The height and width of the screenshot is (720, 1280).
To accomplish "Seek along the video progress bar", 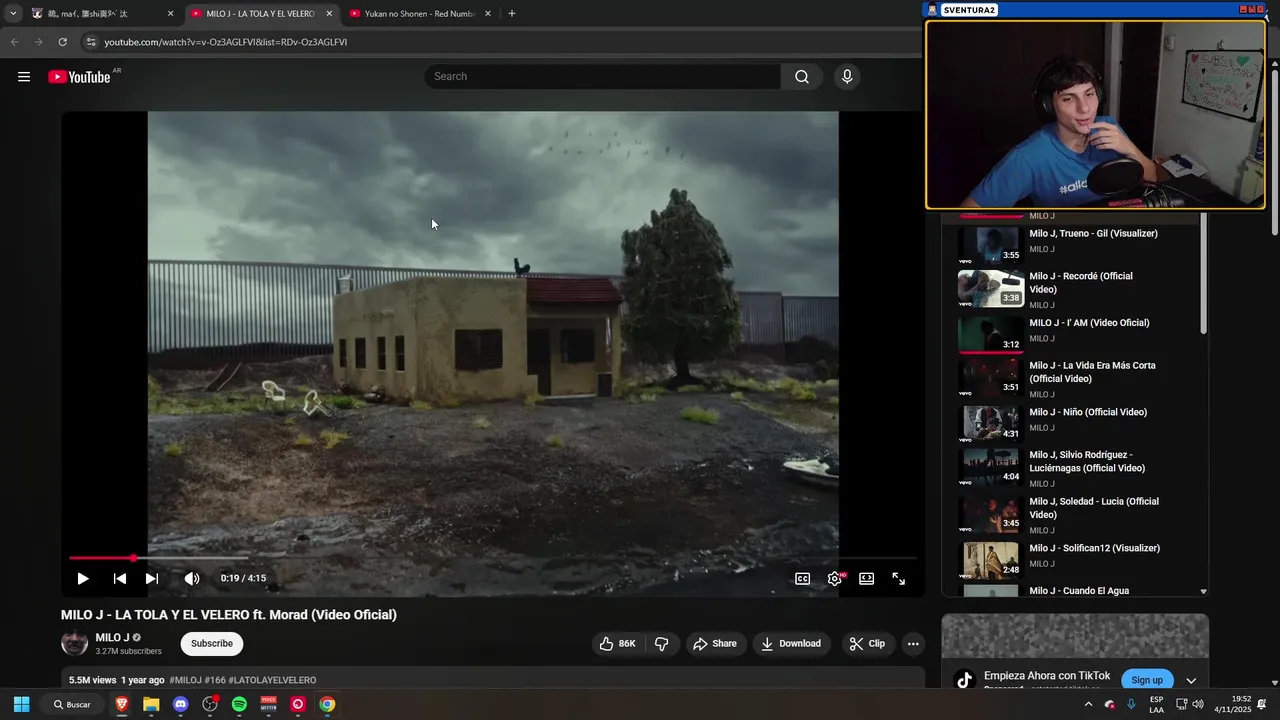I will (492, 558).
